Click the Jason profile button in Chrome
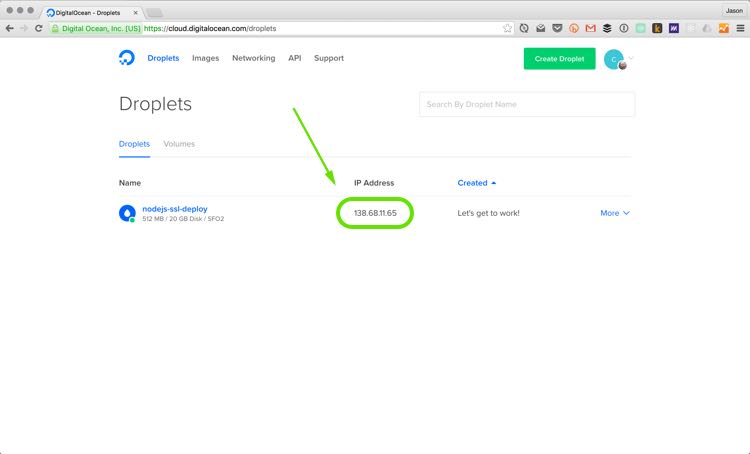This screenshot has width=750, height=454. pyautogui.click(x=734, y=11)
